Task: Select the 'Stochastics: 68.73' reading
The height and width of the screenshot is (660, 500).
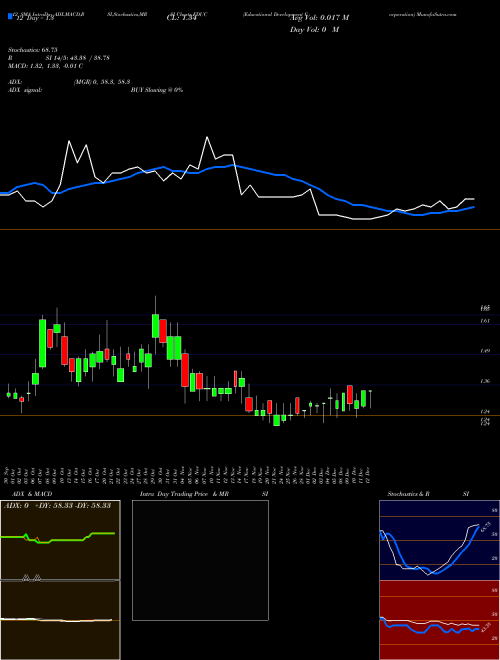Action: (32, 50)
